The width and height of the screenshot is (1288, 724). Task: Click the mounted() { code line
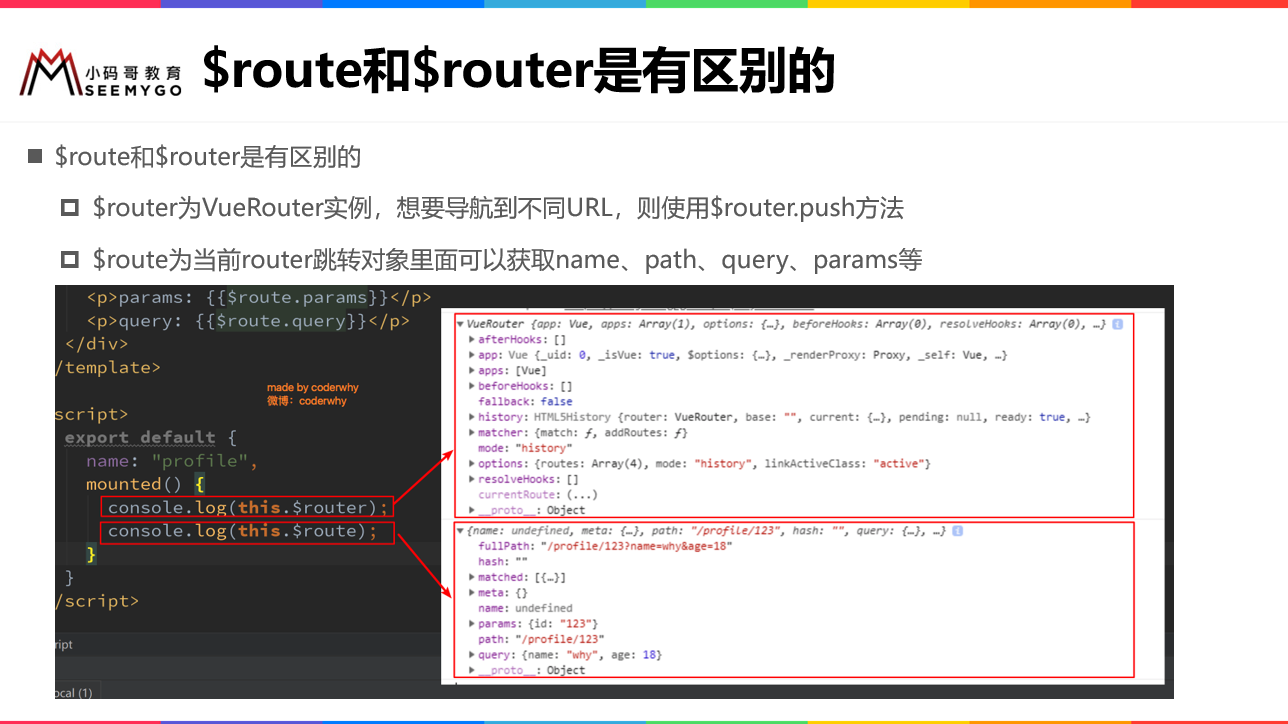[x=145, y=484]
